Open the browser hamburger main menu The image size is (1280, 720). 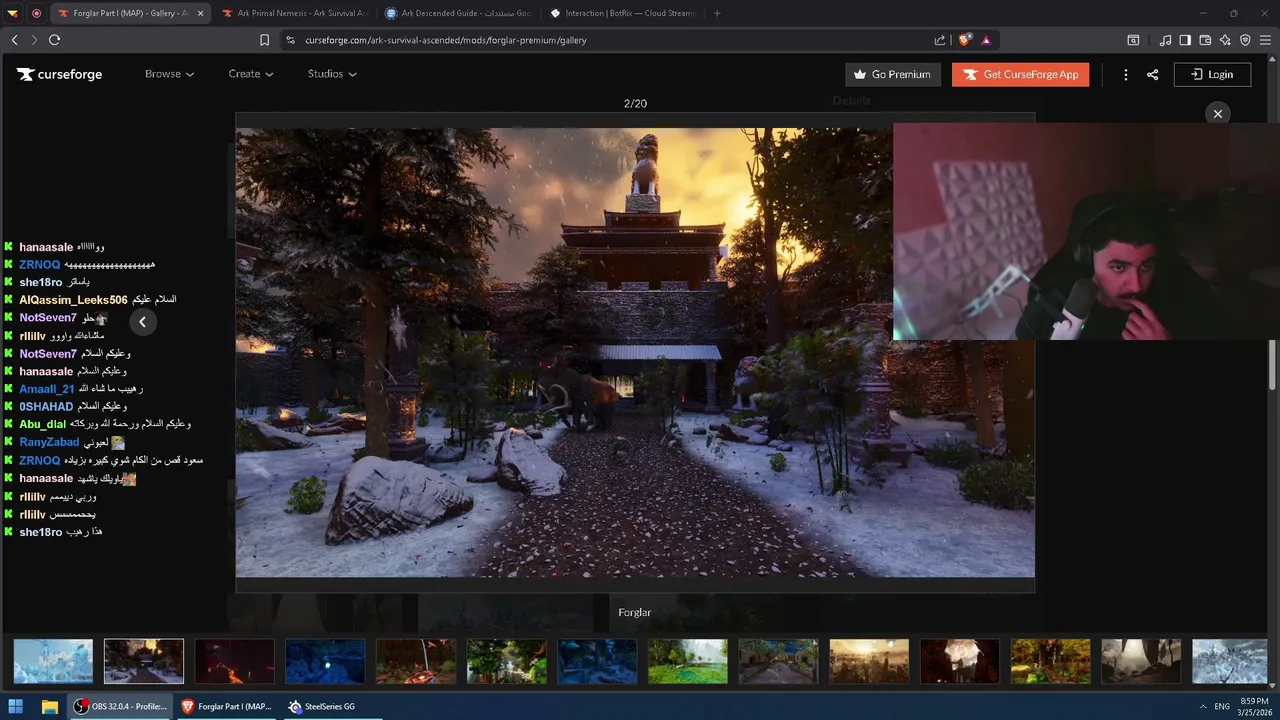pos(1266,40)
